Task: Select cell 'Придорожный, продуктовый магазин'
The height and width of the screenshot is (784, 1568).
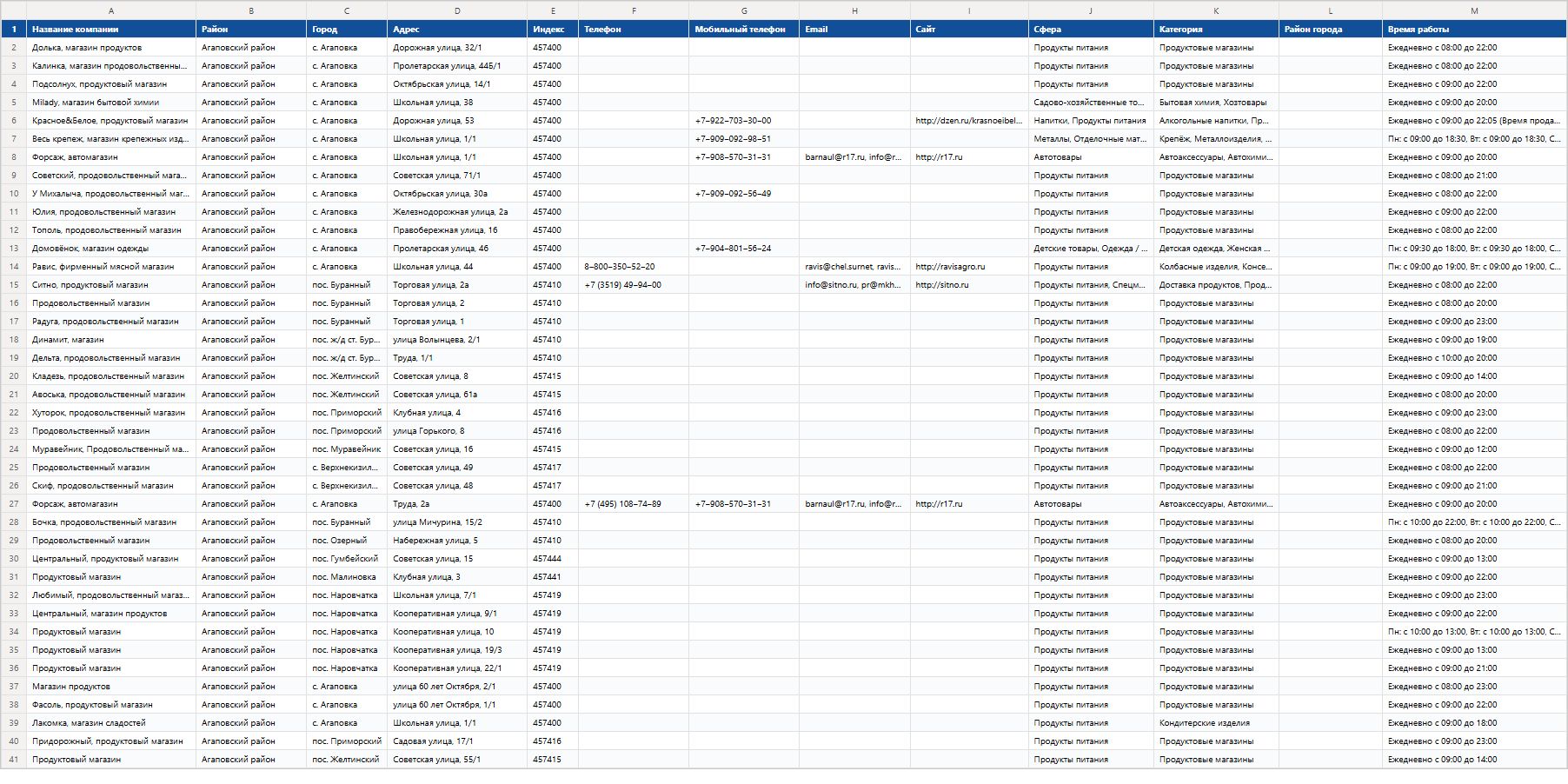Action: pos(111,741)
